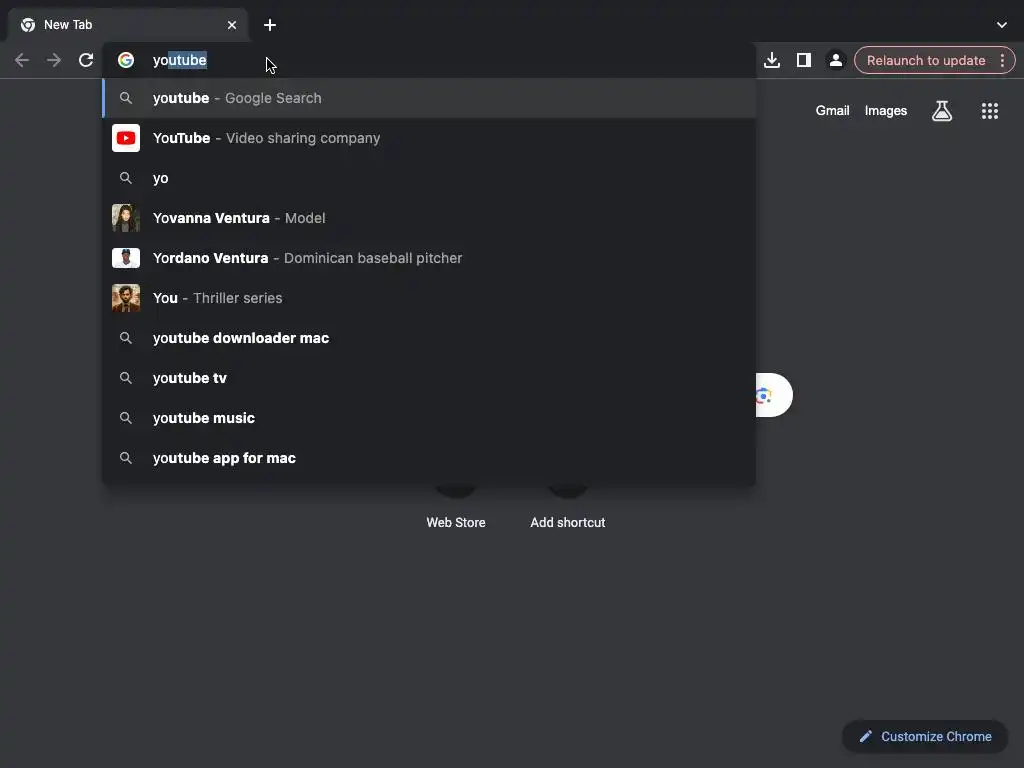The height and width of the screenshot is (768, 1024).
Task: Open a new tab with the plus icon
Action: 270,25
